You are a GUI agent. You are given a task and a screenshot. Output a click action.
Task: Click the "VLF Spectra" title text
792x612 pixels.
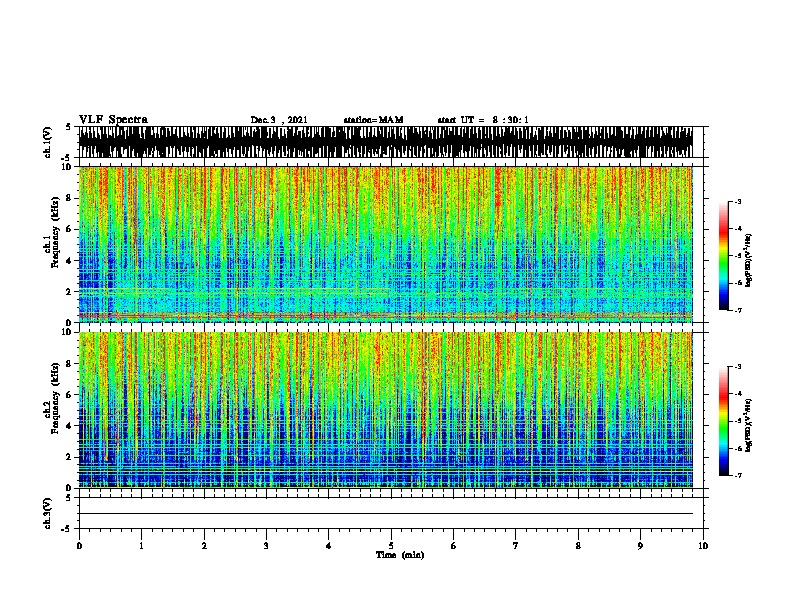[x=113, y=120]
